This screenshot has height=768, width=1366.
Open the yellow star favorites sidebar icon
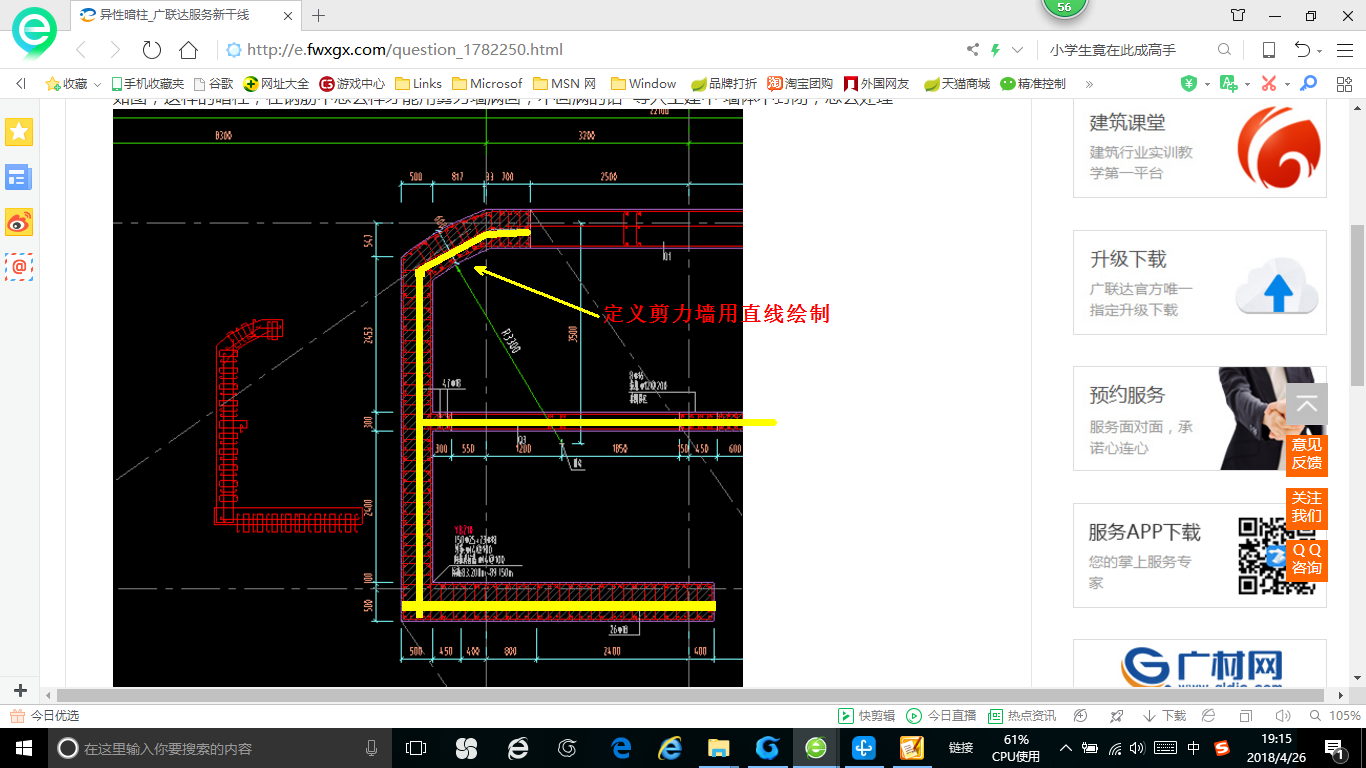[x=19, y=132]
